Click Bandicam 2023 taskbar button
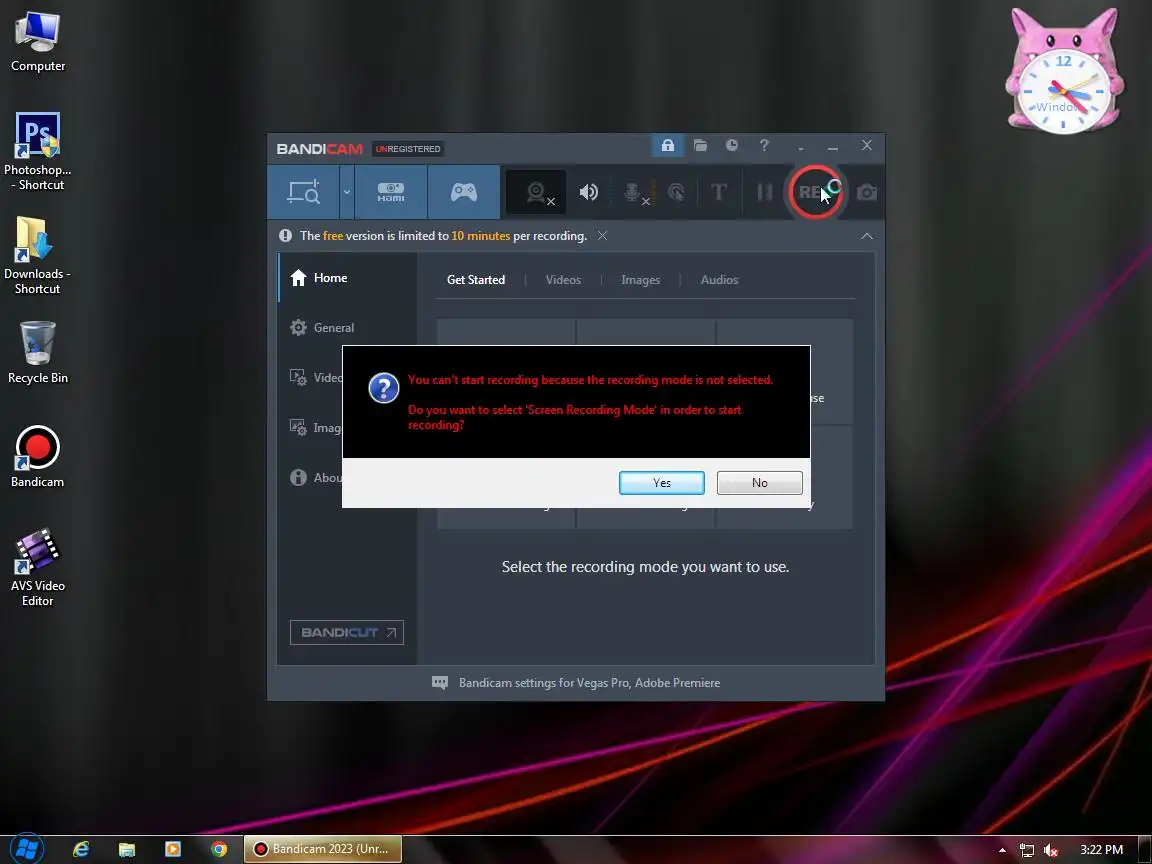 [x=323, y=849]
